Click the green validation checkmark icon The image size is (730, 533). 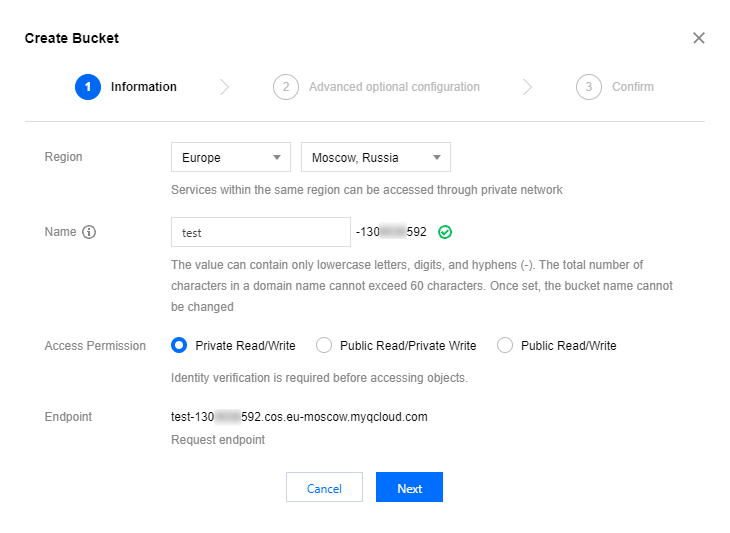[x=445, y=232]
